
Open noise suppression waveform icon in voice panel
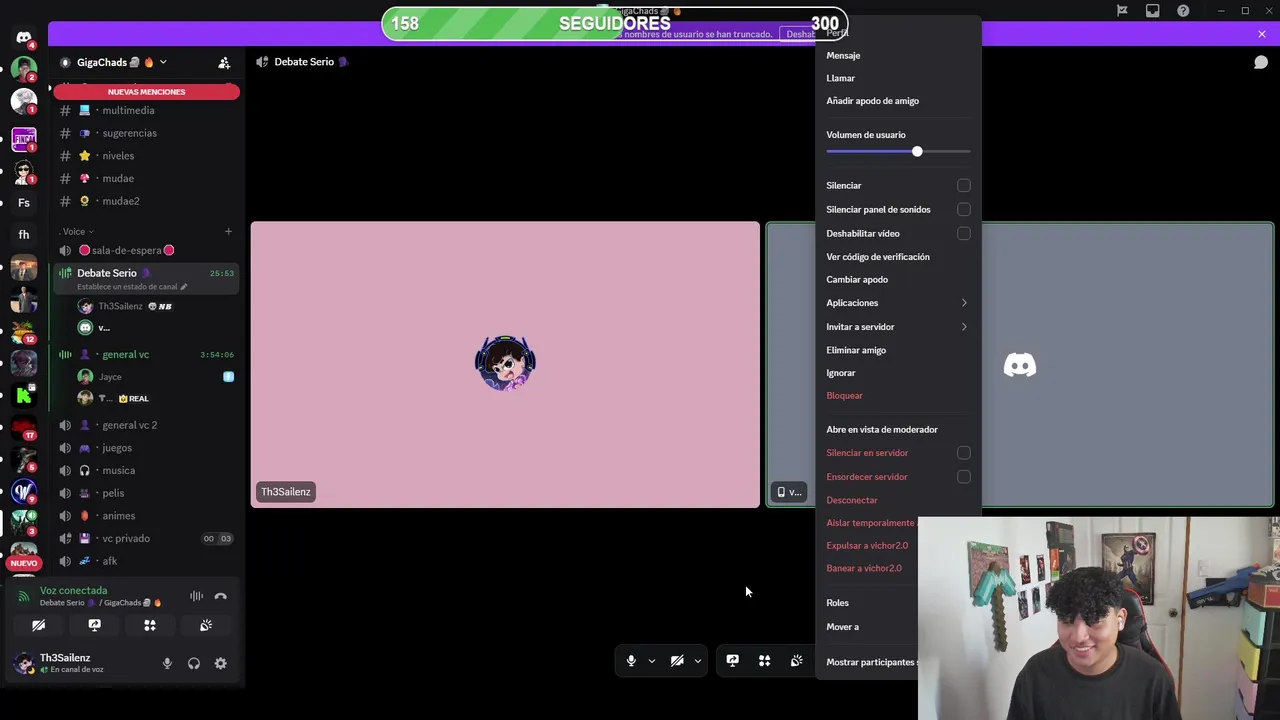coord(196,596)
